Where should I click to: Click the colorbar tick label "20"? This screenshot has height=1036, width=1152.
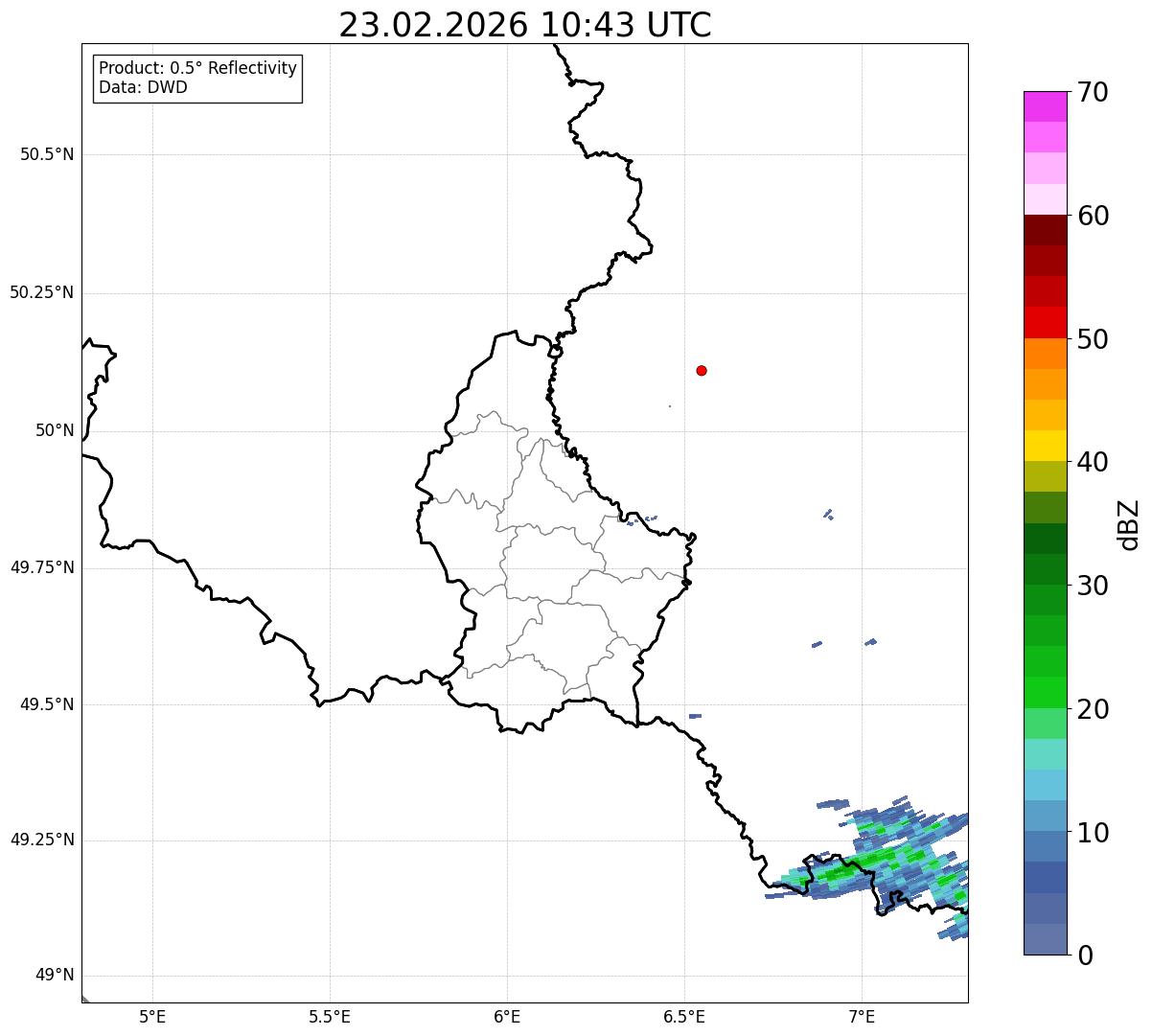tap(1093, 709)
